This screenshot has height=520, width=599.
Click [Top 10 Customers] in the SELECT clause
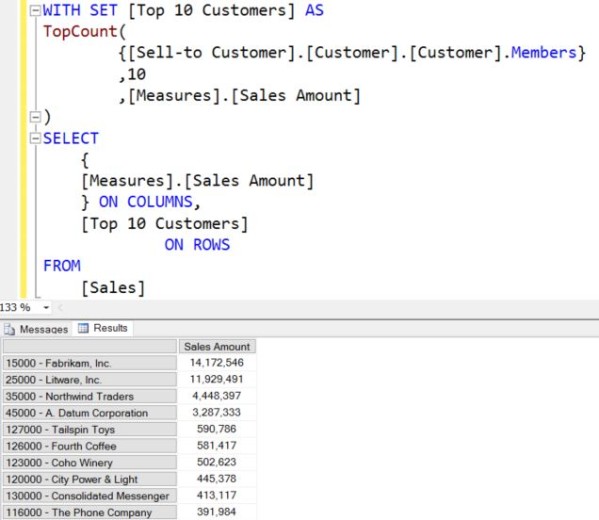(x=165, y=224)
